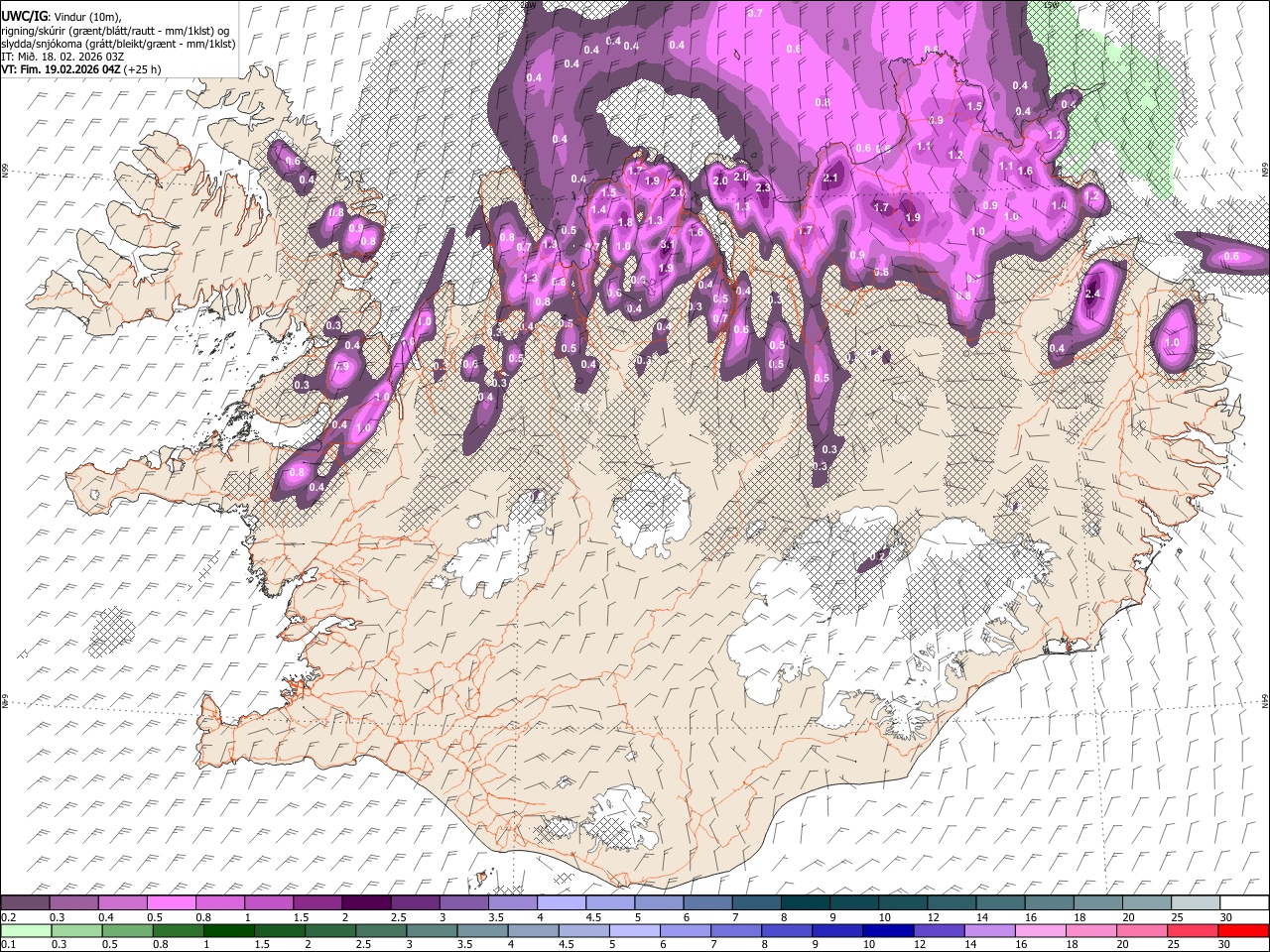
Task: Click the '0.2' label under upper legend
Action: click(8, 917)
